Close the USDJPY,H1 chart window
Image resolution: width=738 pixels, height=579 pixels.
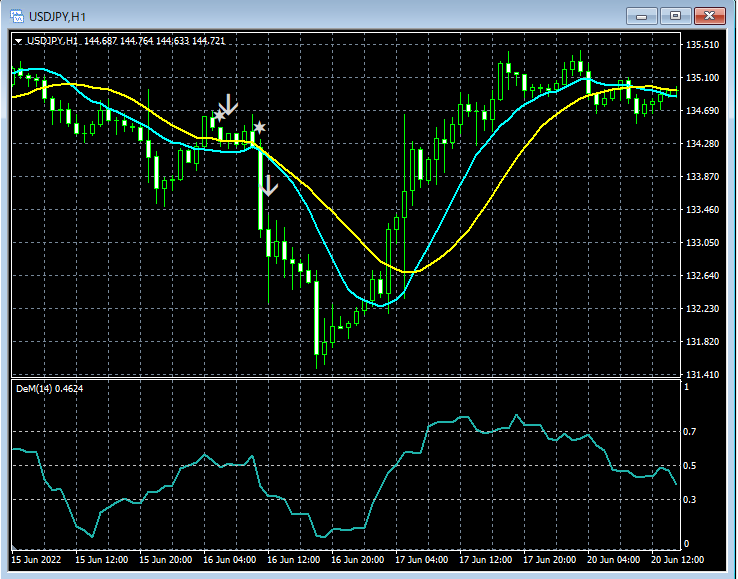pos(710,16)
